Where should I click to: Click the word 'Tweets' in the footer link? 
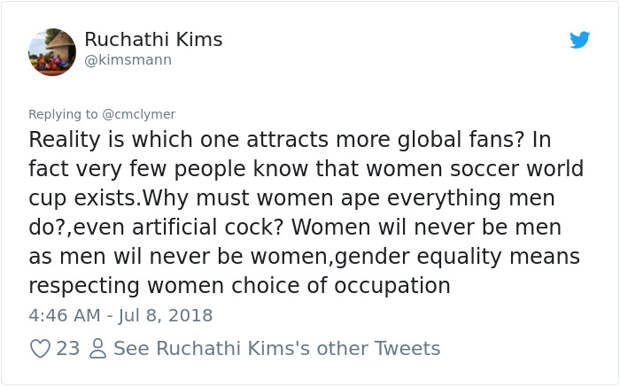(x=407, y=348)
